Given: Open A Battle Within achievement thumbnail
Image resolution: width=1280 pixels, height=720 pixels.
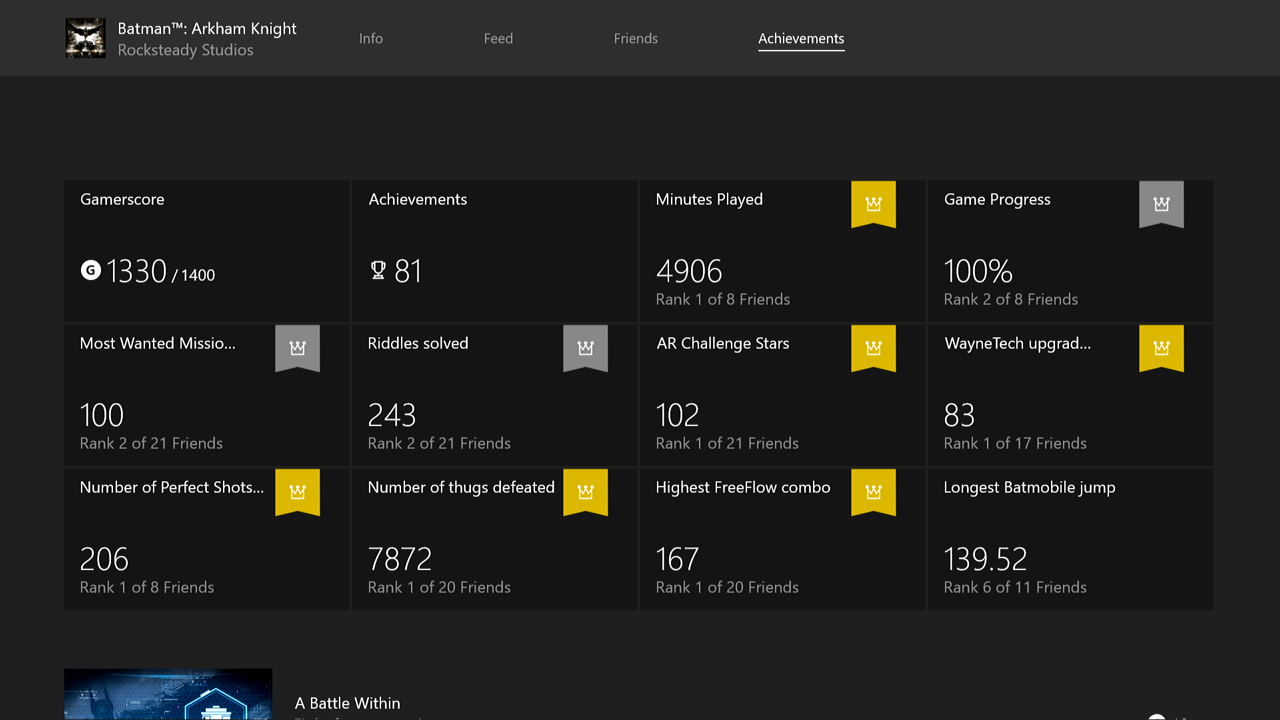Looking at the screenshot, I should (x=168, y=694).
